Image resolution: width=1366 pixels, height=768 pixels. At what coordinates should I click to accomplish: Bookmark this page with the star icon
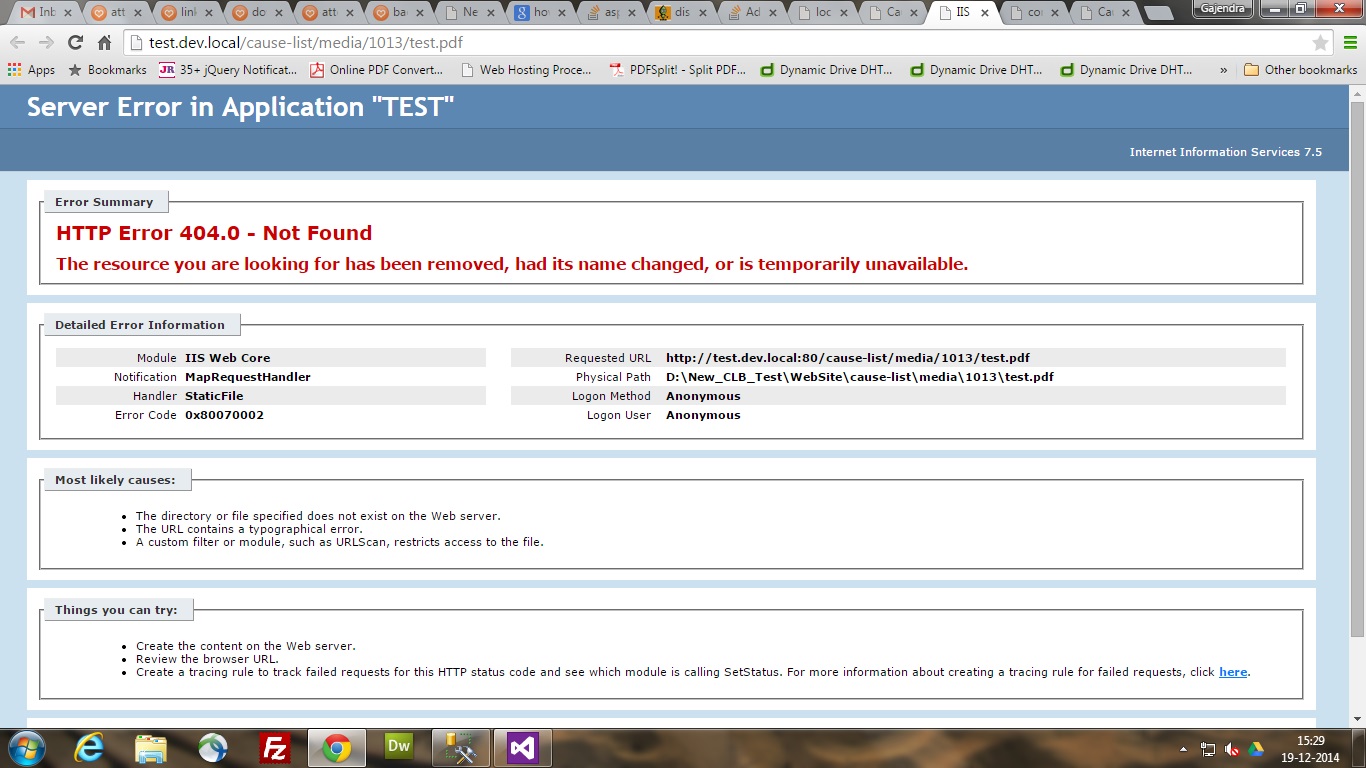click(x=1320, y=43)
